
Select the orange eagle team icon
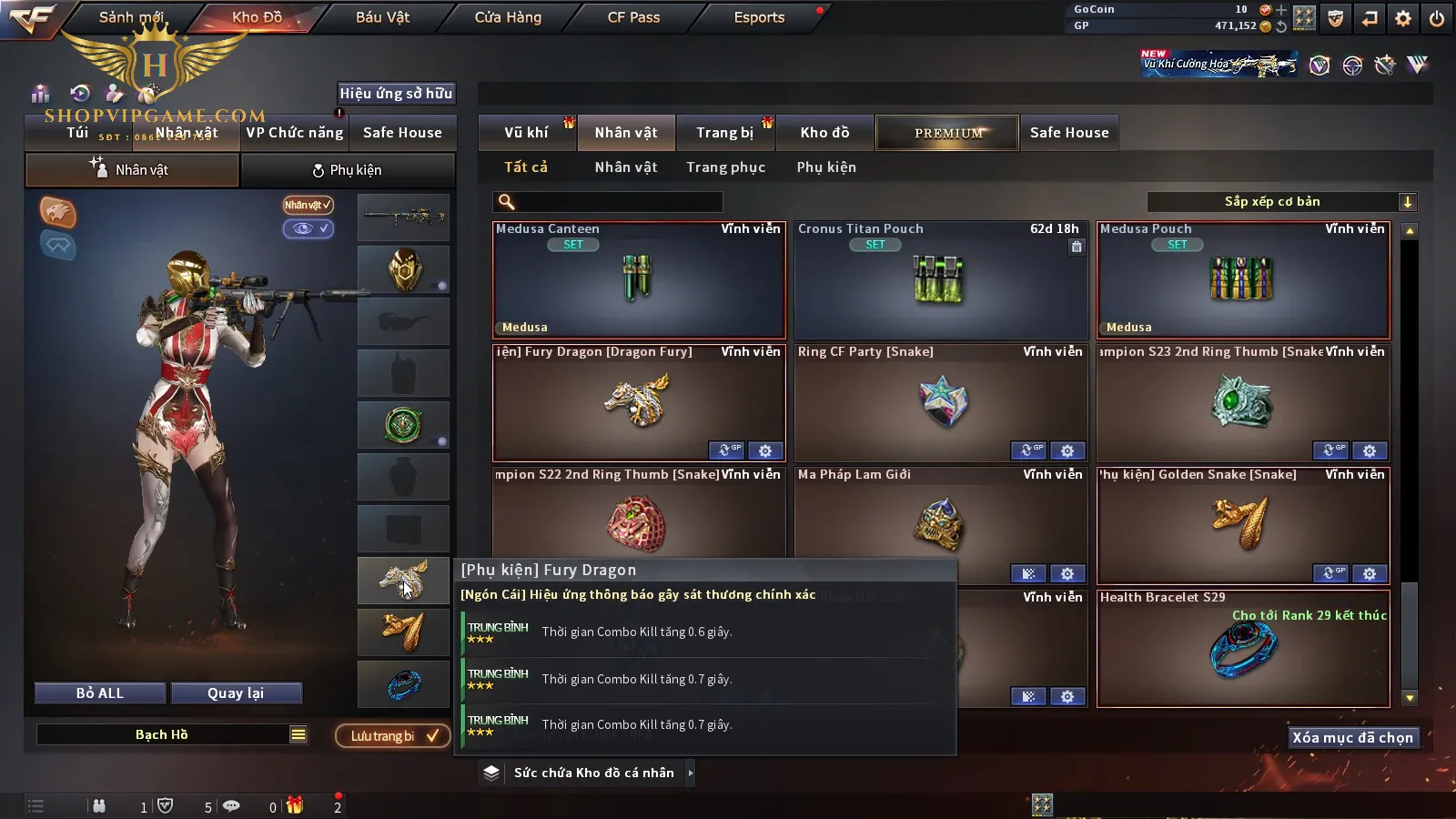point(57,212)
